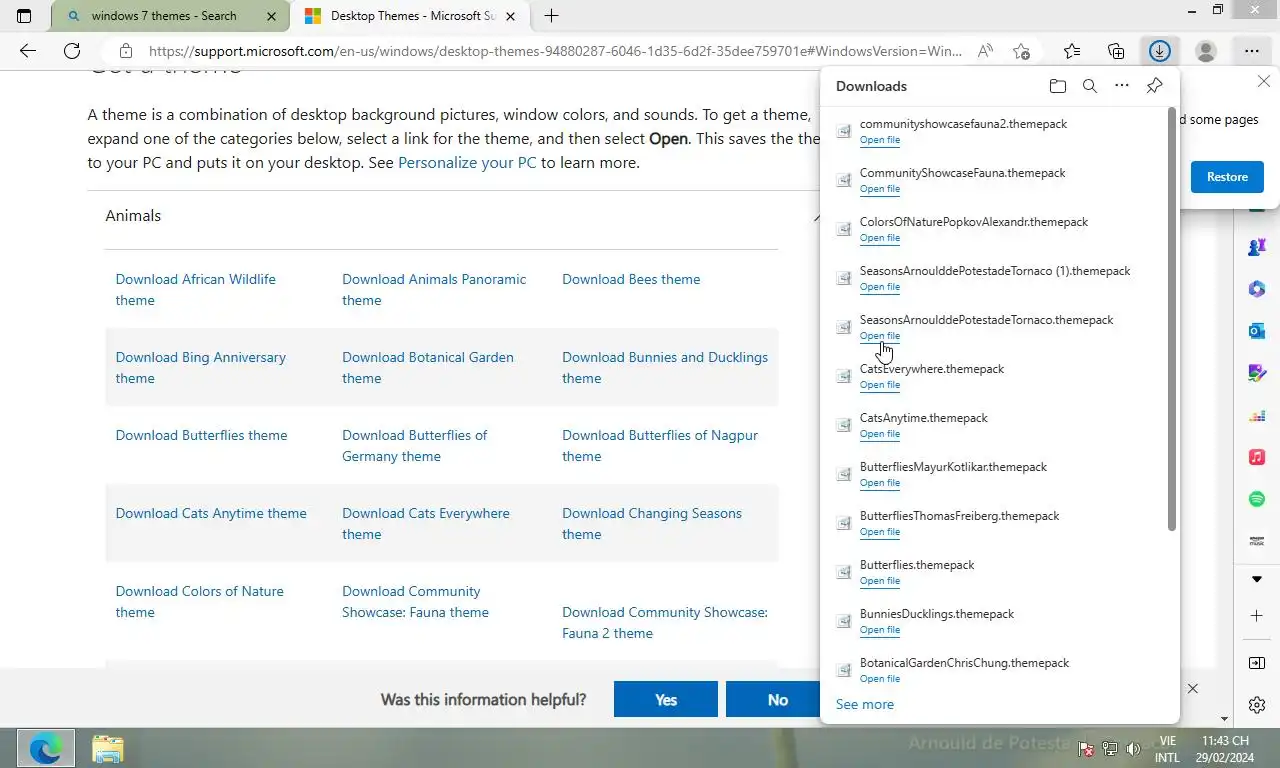Click the Downloads panel scrollbar
Image resolution: width=1280 pixels, height=768 pixels.
coord(1172,319)
